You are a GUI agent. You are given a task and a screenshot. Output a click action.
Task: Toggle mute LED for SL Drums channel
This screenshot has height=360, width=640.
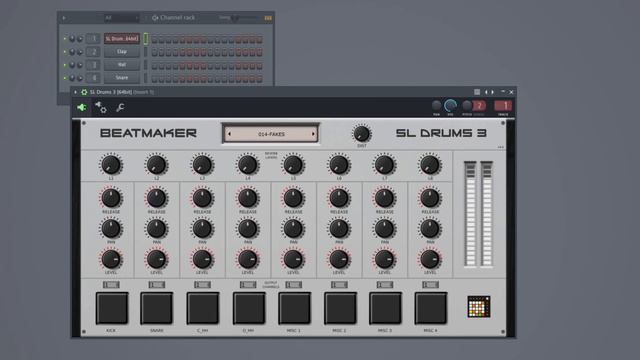(x=64, y=39)
